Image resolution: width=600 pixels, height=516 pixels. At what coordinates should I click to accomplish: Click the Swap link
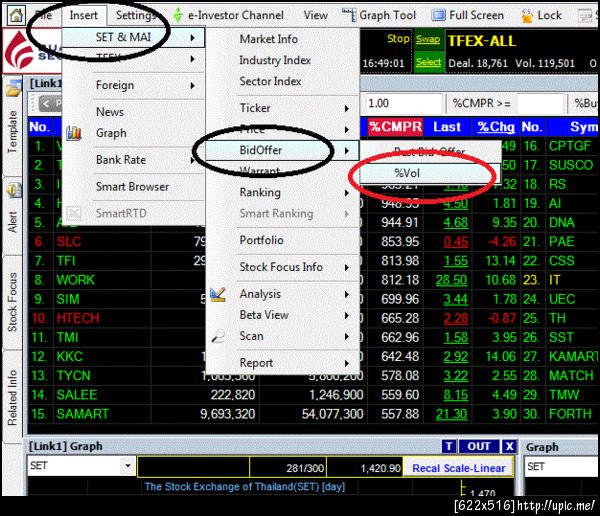pos(428,39)
